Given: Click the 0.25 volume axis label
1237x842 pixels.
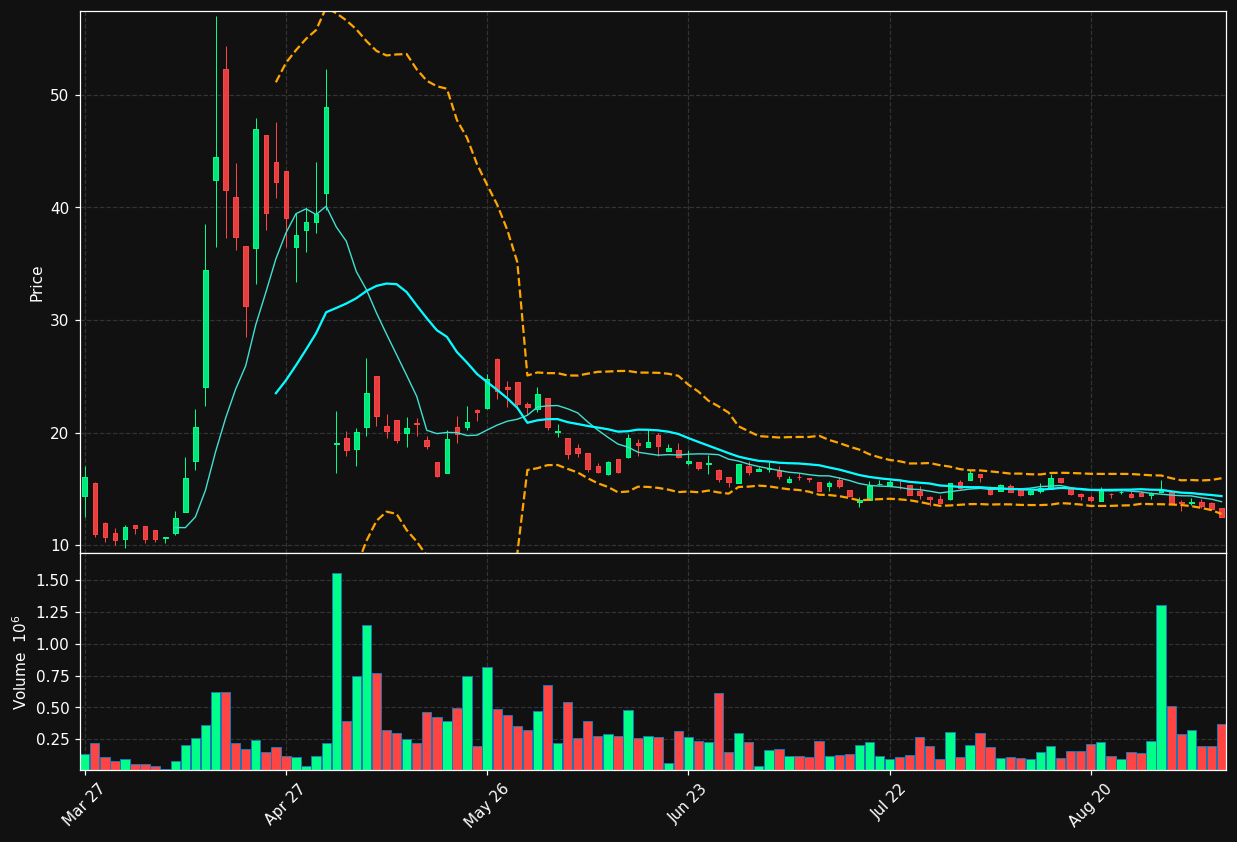Looking at the screenshot, I should pyautogui.click(x=52, y=740).
